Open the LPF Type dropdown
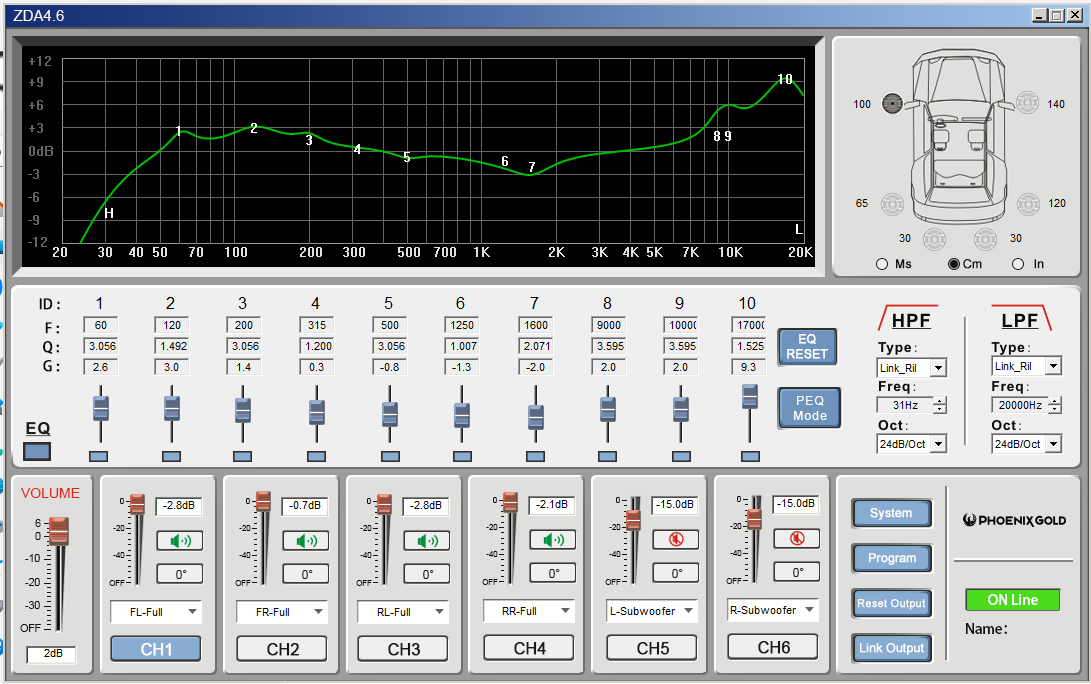 (x=1026, y=366)
